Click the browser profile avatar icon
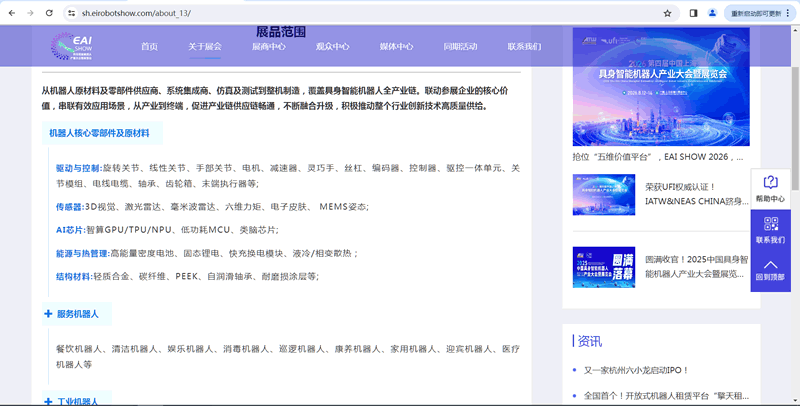The width and height of the screenshot is (800, 406). click(x=712, y=13)
